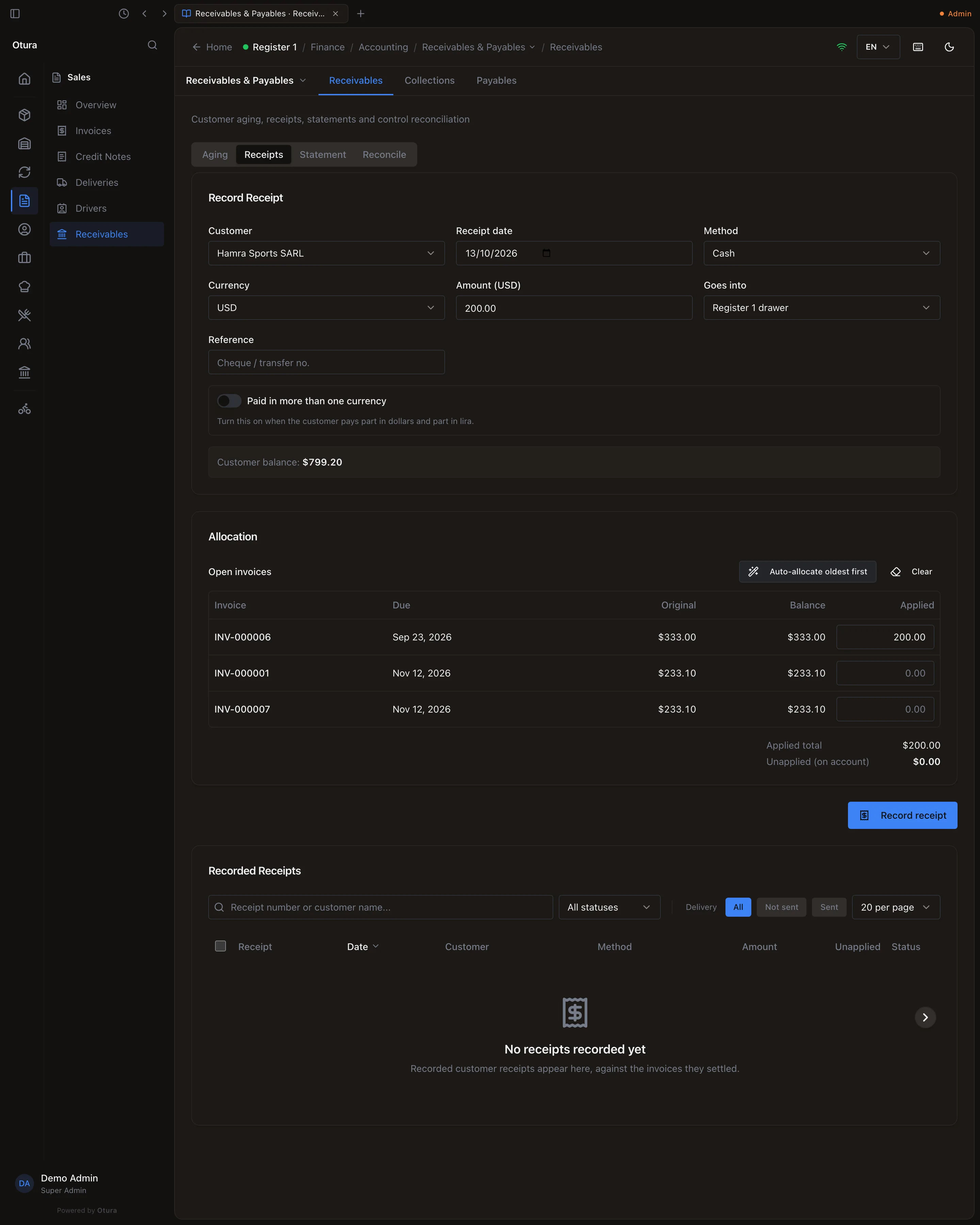
Task: Open the users group icon in rail
Action: [24, 344]
